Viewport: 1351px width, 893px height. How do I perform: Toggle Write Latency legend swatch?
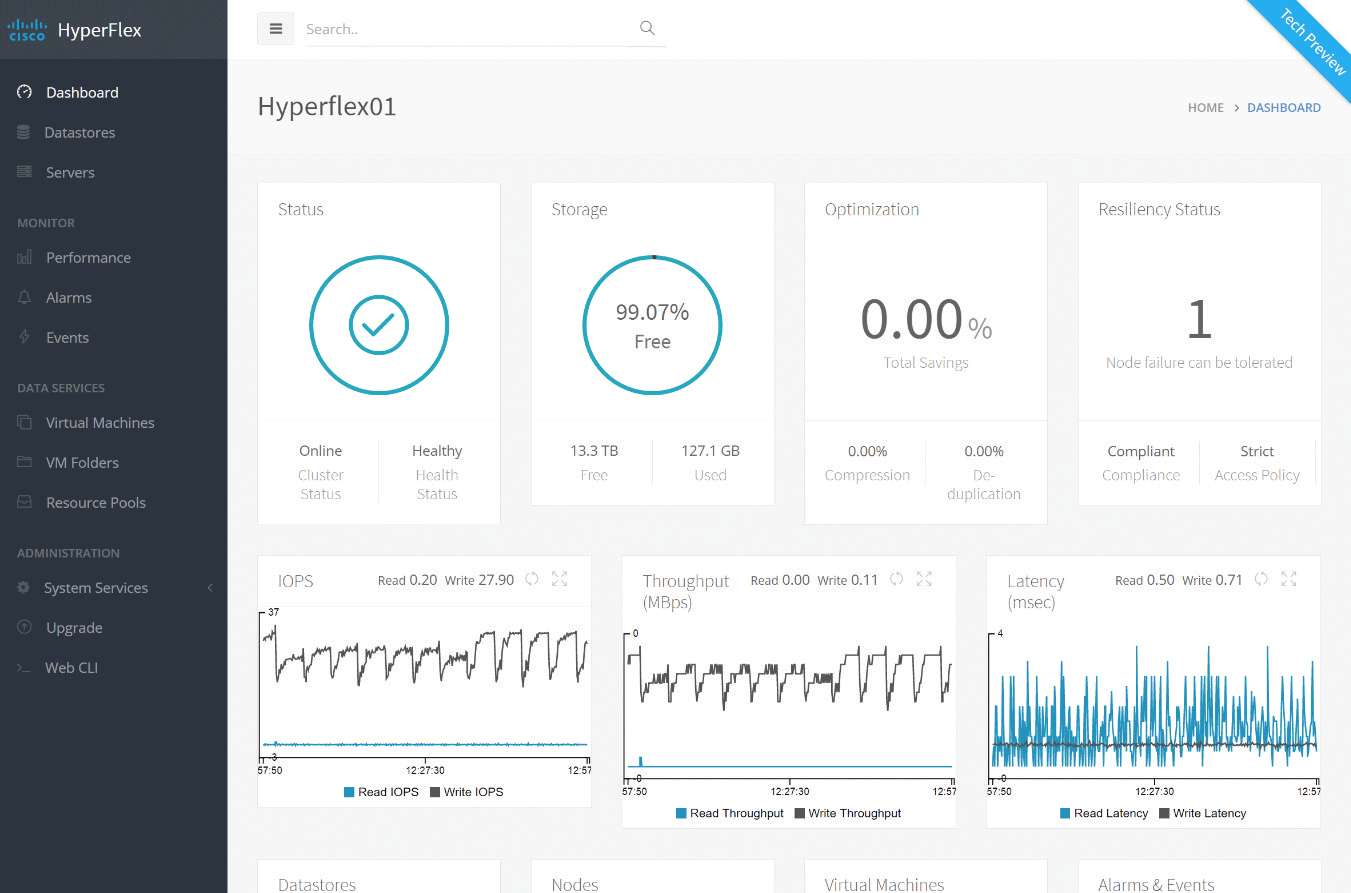pyautogui.click(x=1164, y=813)
